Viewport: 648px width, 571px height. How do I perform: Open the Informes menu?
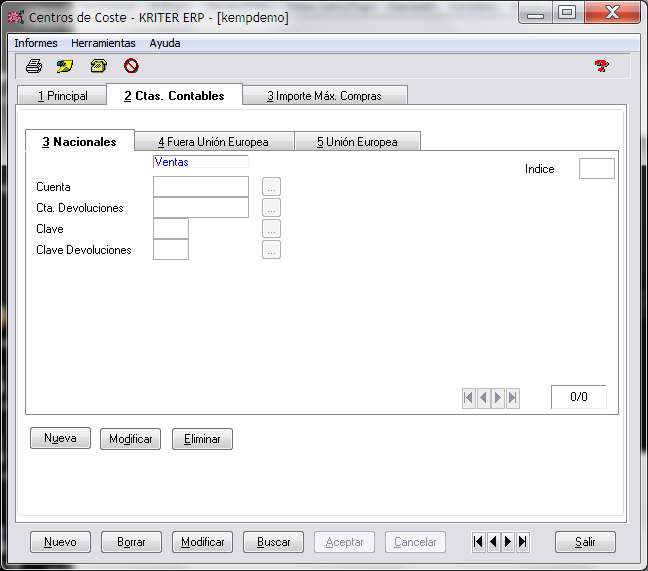[x=36, y=43]
